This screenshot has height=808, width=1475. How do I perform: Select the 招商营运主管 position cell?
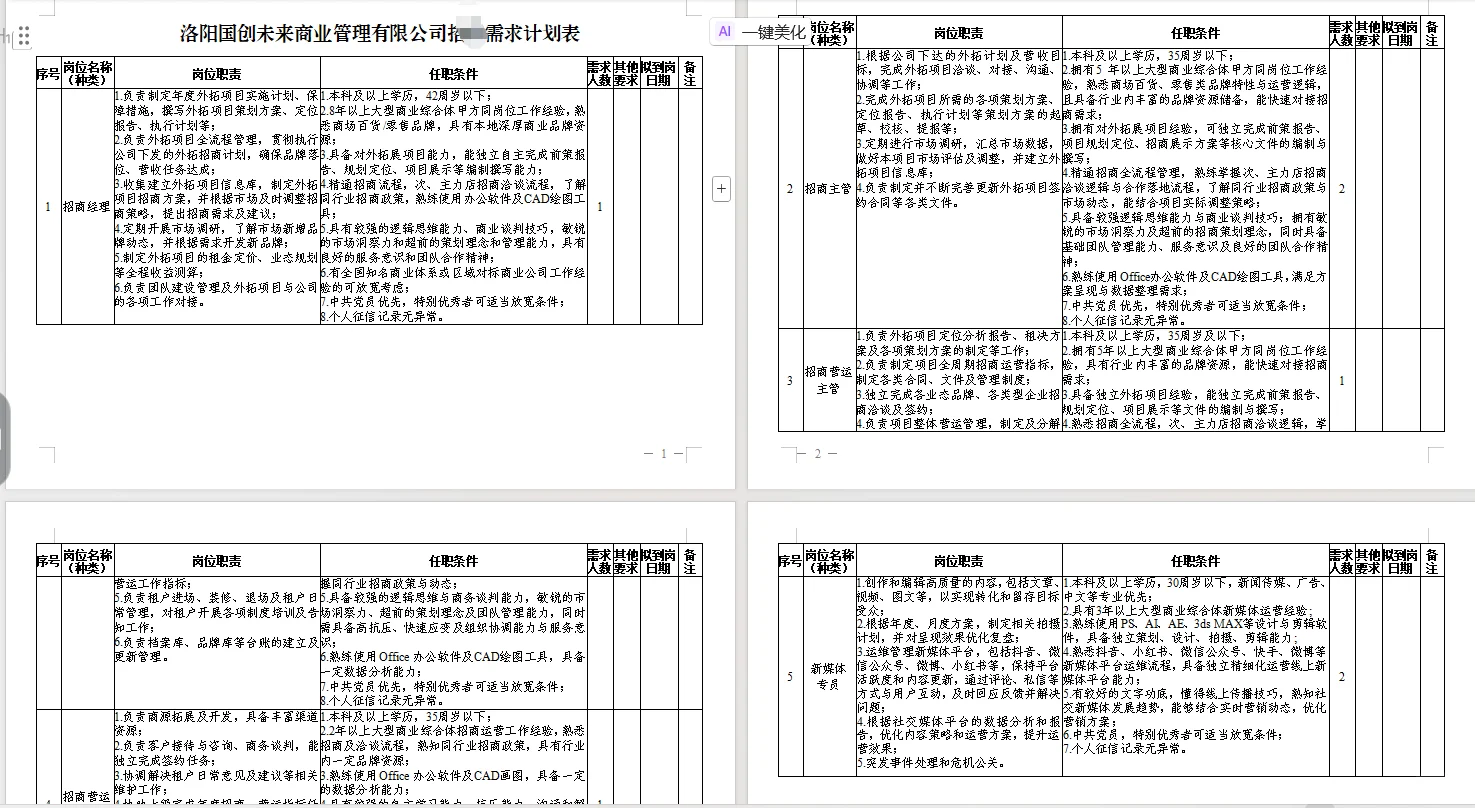click(x=829, y=380)
